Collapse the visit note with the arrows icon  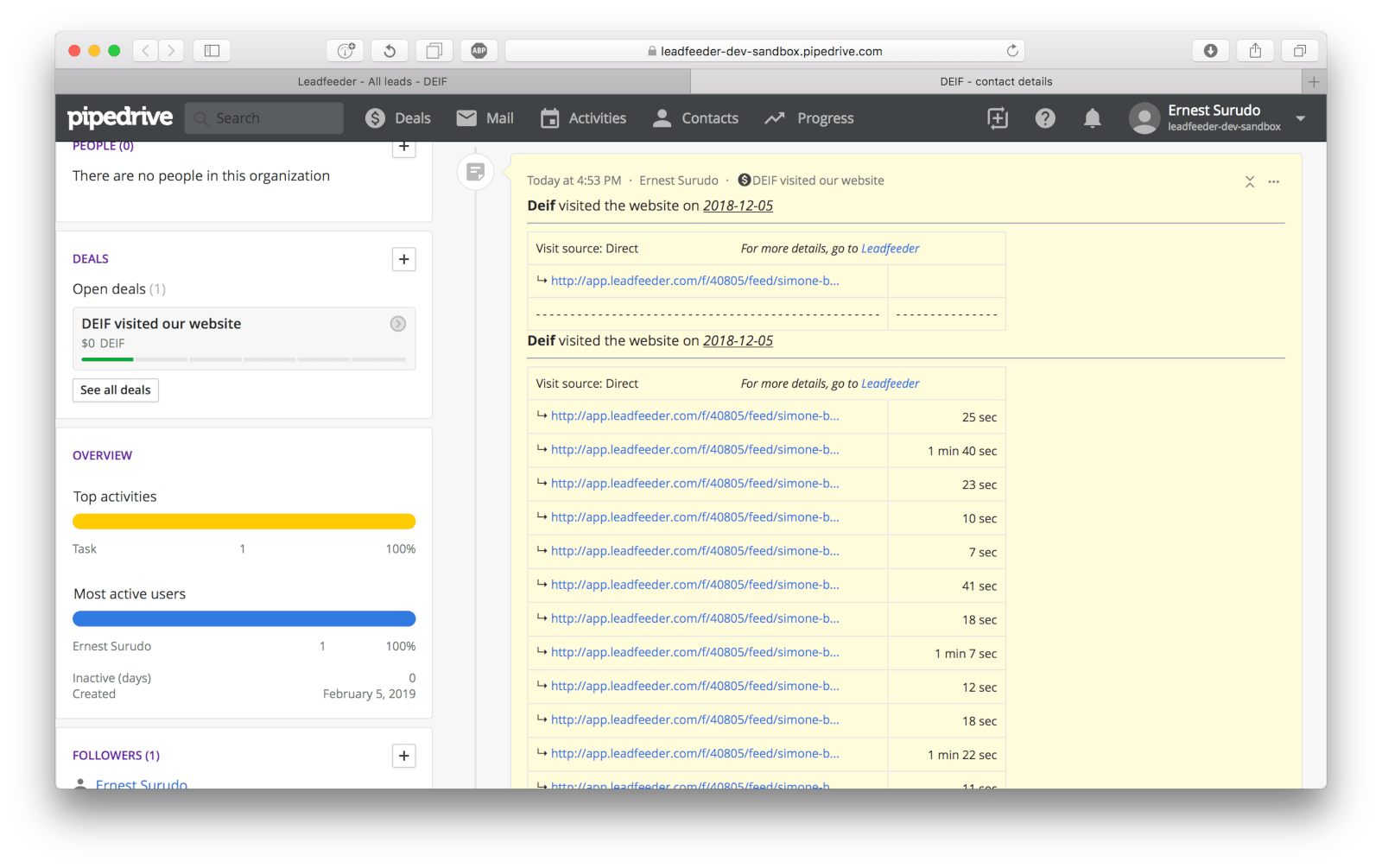pos(1250,181)
